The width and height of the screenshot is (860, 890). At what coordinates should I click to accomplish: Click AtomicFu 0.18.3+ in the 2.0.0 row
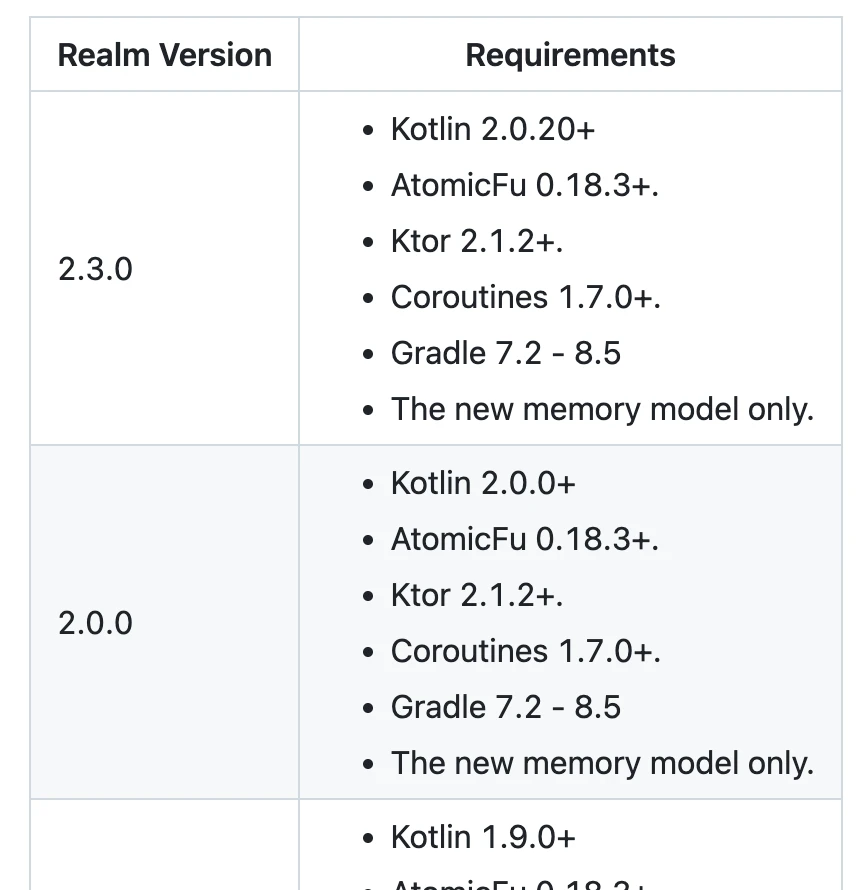[524, 539]
